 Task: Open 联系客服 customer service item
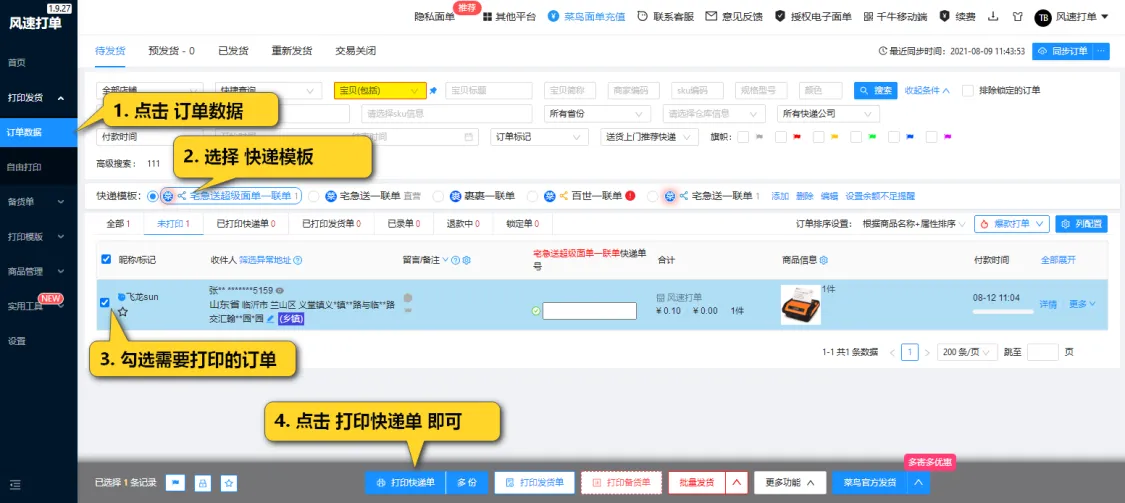(x=665, y=16)
